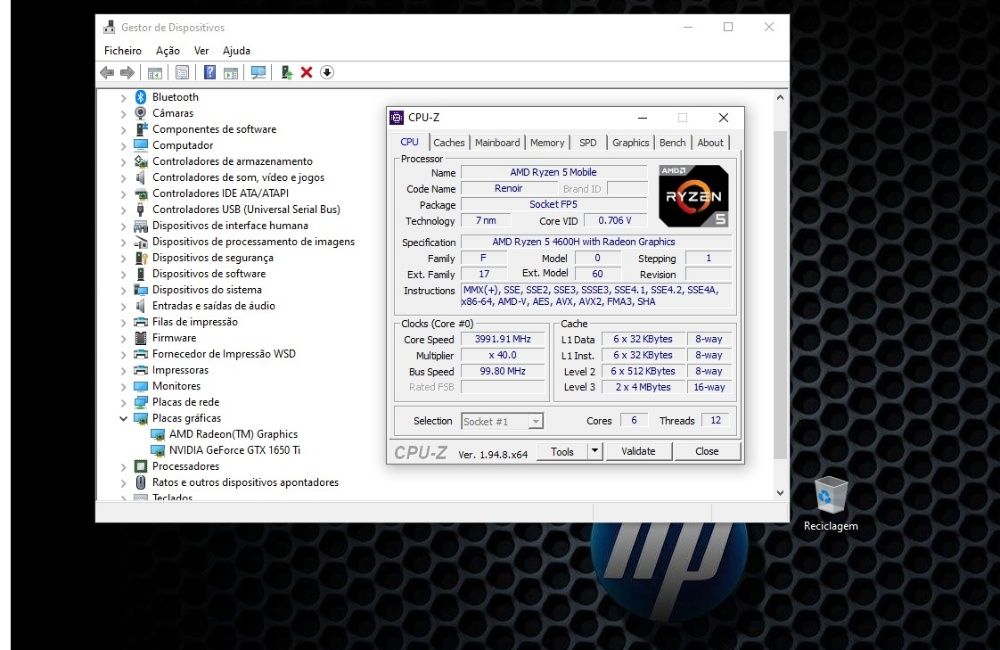Click the Device Manager vertical scrollbar thumb
Viewport: 1000px width, 650px height.
click(781, 295)
